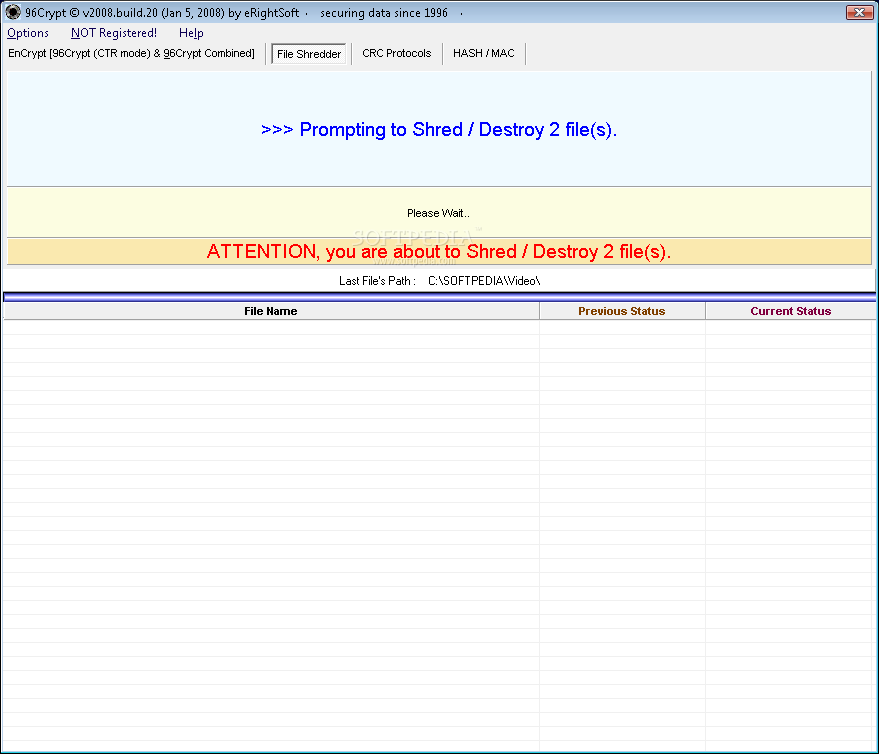Open the HASH / MAC tab

coord(483,53)
